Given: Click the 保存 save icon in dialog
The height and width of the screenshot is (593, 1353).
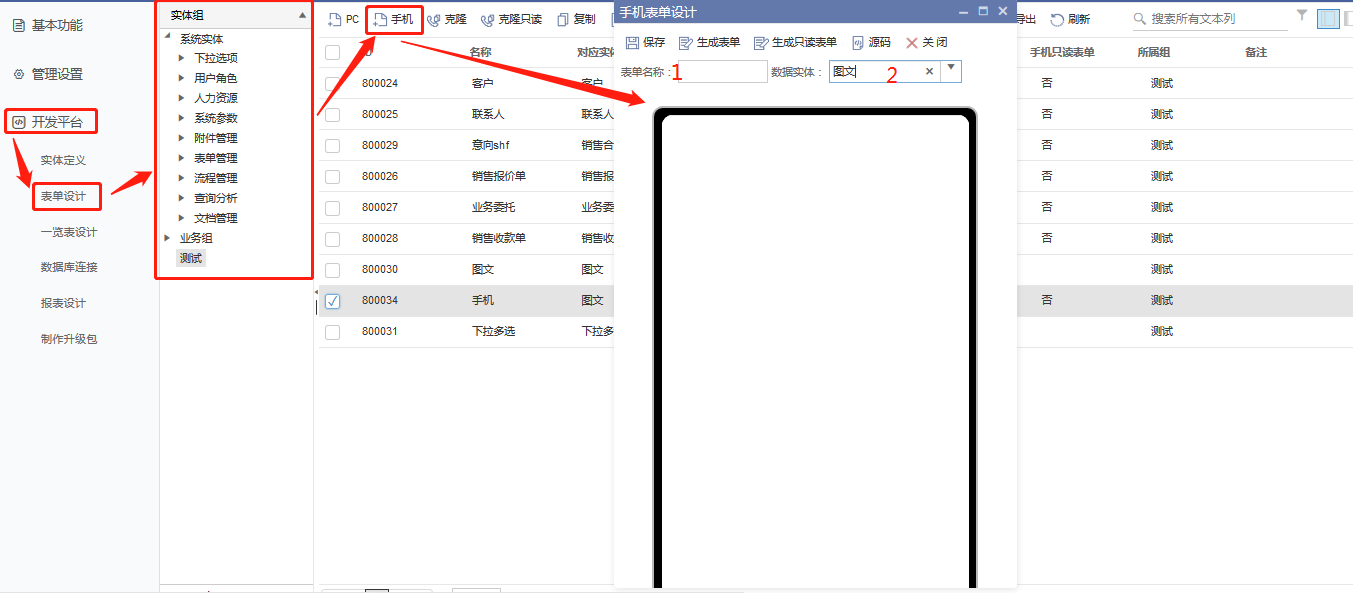Looking at the screenshot, I should coord(632,43).
